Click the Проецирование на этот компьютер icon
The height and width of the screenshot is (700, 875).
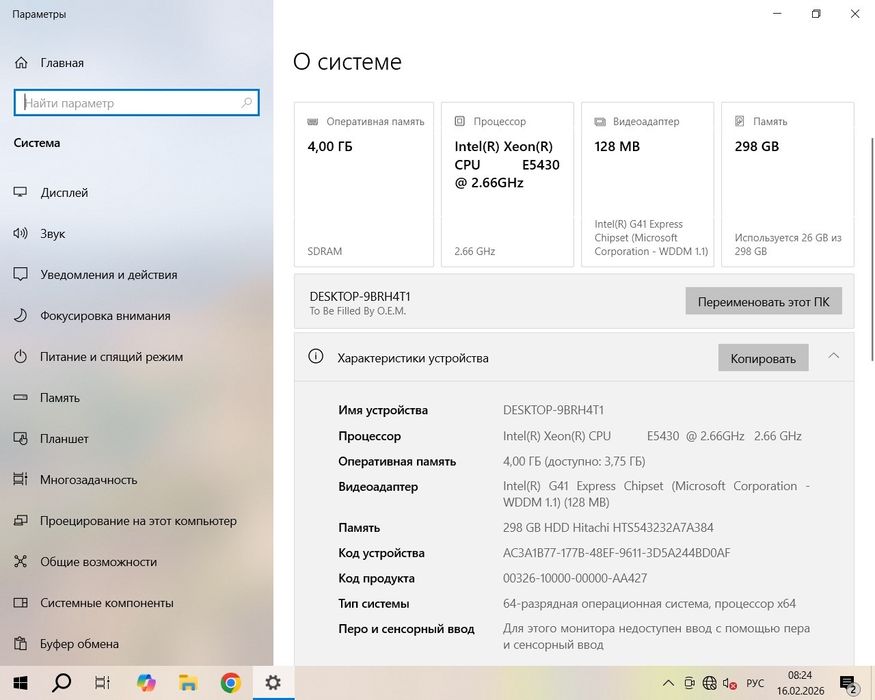click(x=21, y=521)
